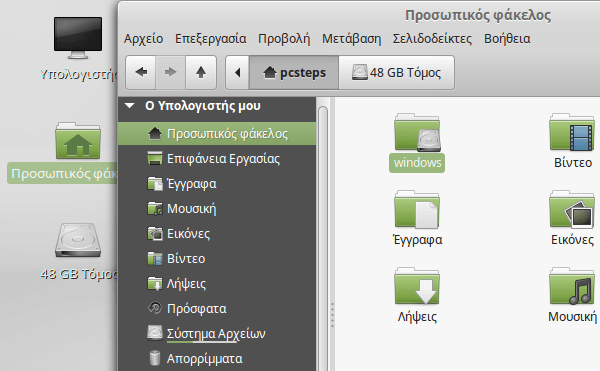600x371 pixels.
Task: Click the sidebar vertical scrollbar
Action: tap(323, 237)
